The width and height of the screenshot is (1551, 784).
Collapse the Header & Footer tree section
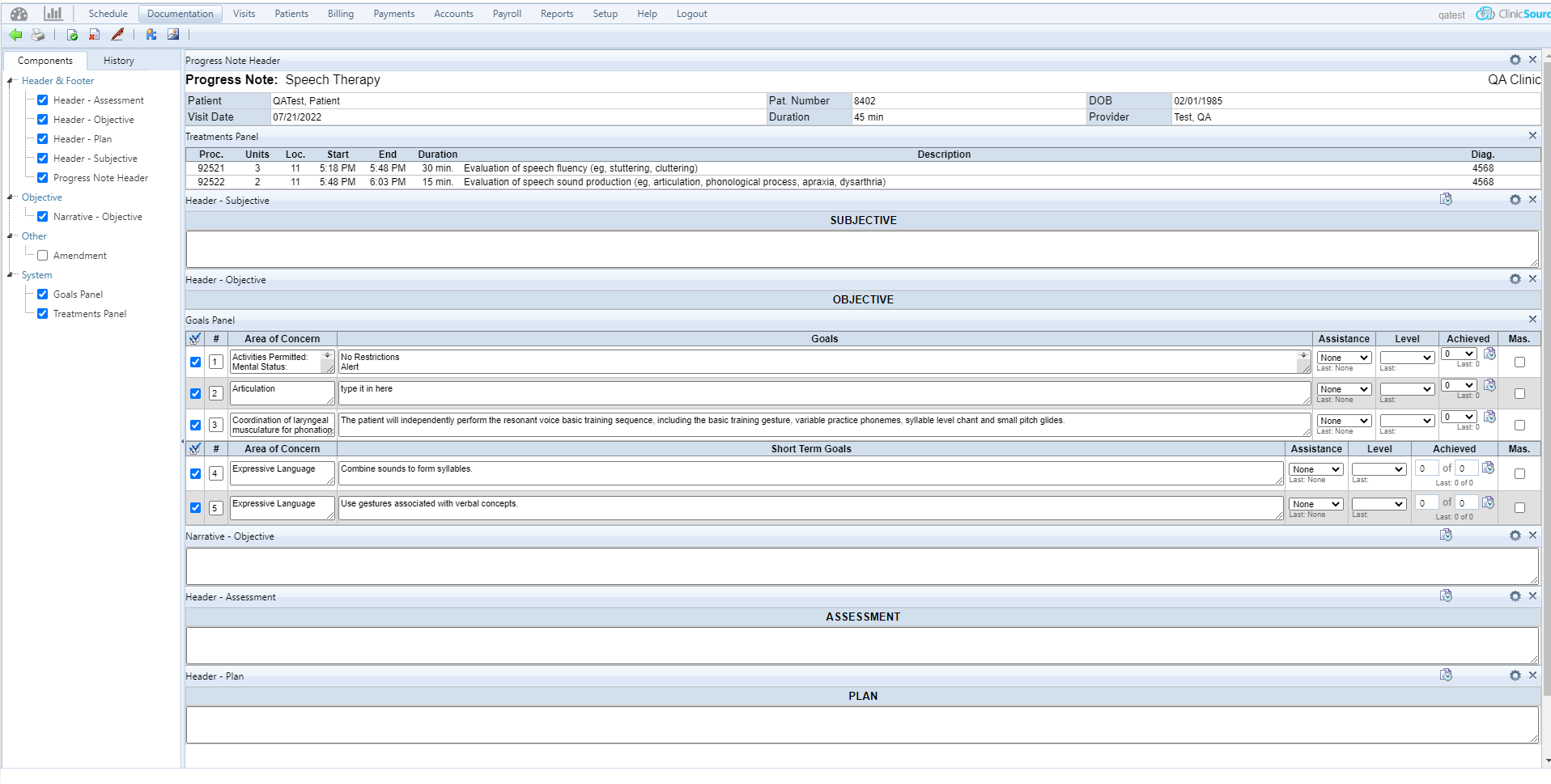tap(11, 80)
